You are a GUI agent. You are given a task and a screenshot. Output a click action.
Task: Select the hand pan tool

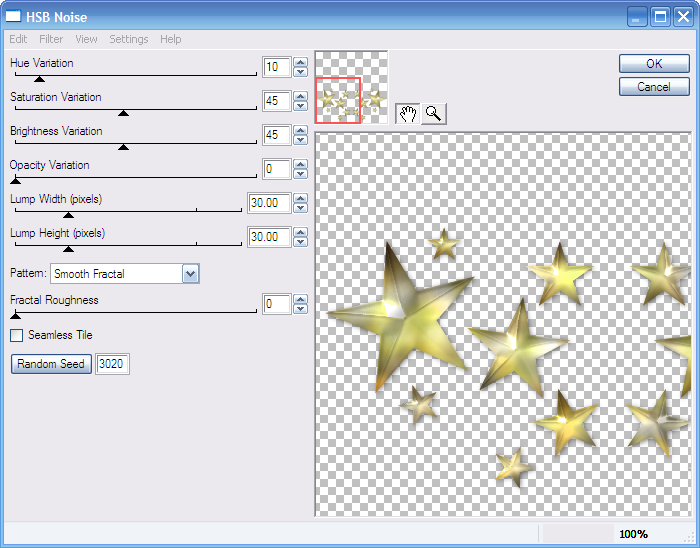pos(408,113)
